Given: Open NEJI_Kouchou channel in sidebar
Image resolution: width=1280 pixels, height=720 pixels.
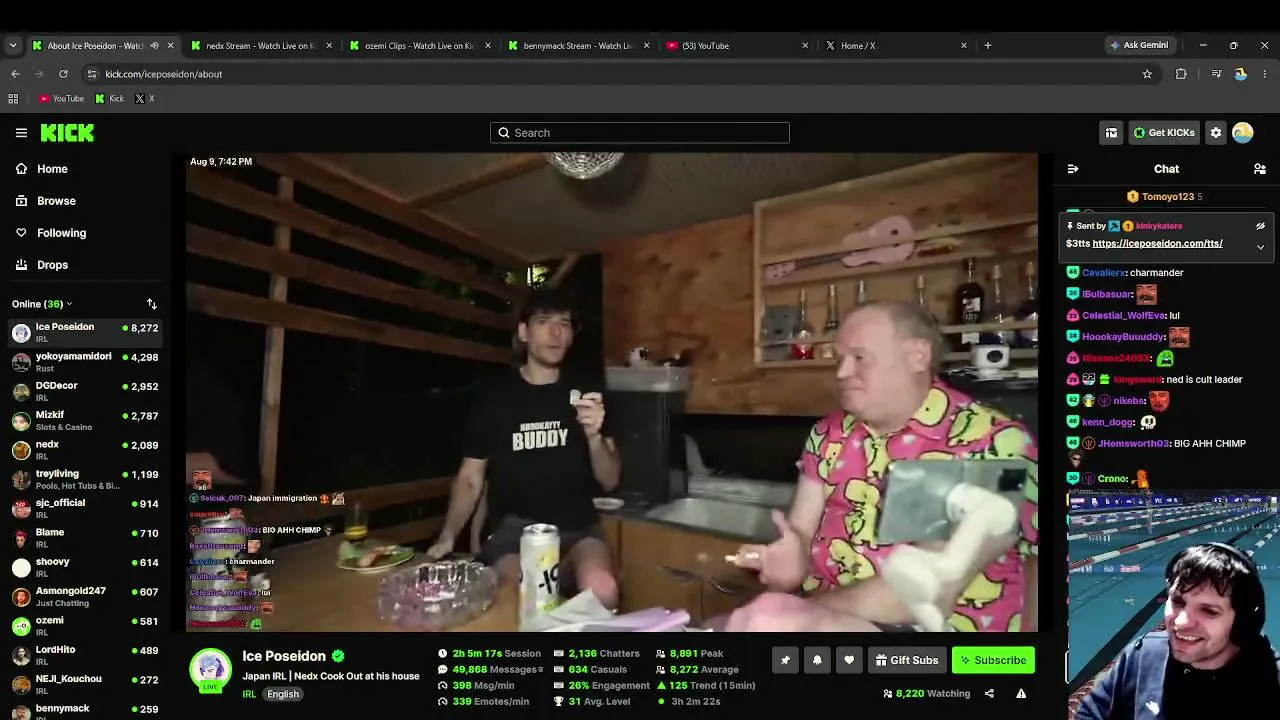Looking at the screenshot, I should [85, 684].
